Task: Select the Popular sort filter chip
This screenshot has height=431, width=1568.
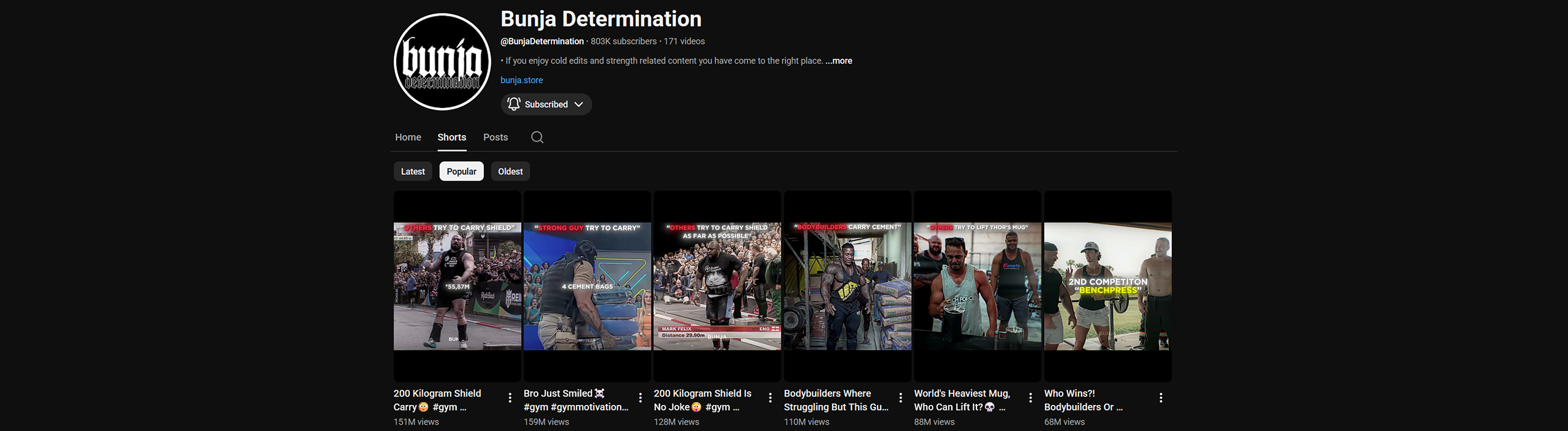Action: point(461,172)
